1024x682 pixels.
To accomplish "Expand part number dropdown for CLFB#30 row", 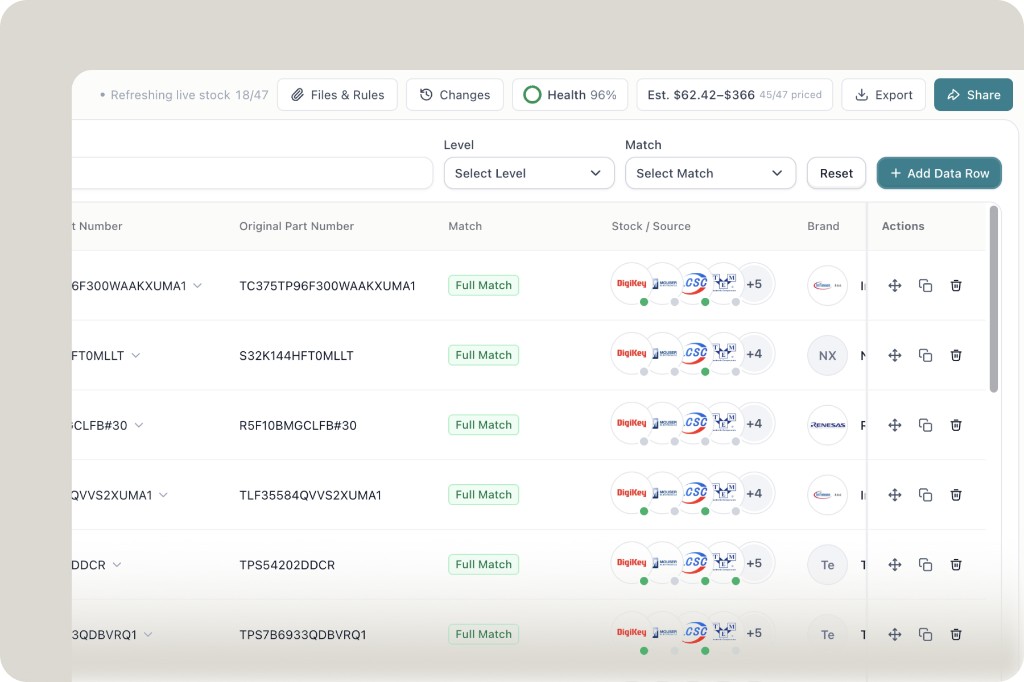I will [139, 425].
